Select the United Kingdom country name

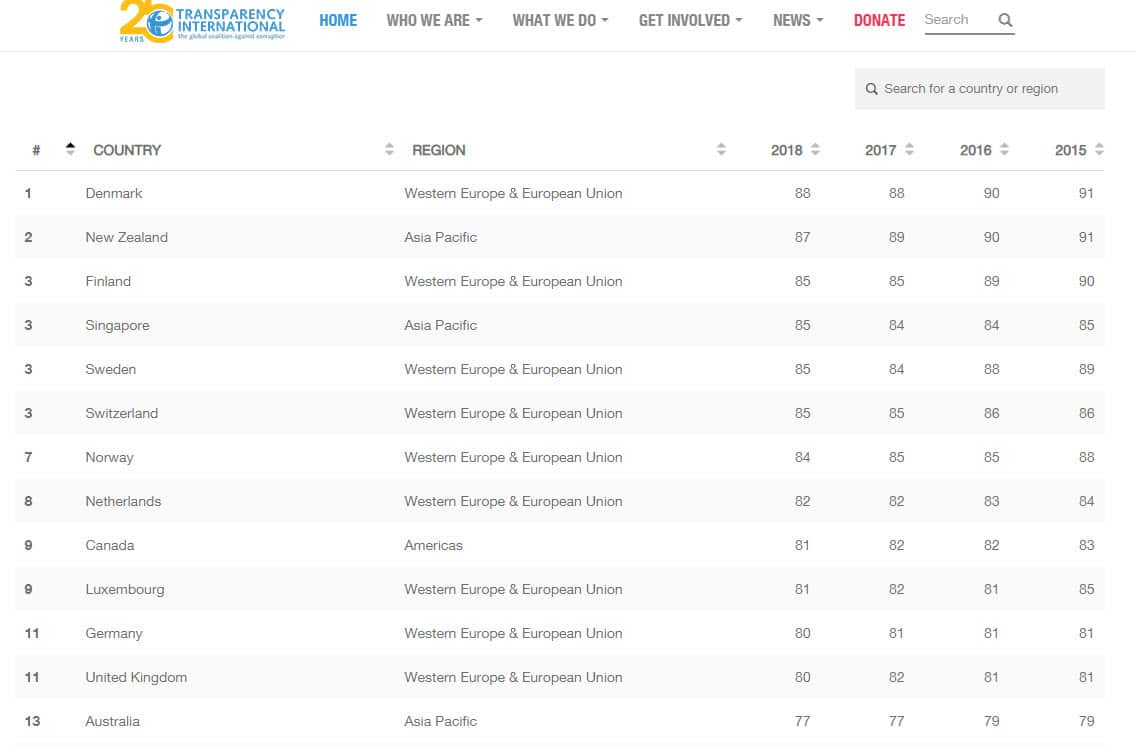(136, 677)
